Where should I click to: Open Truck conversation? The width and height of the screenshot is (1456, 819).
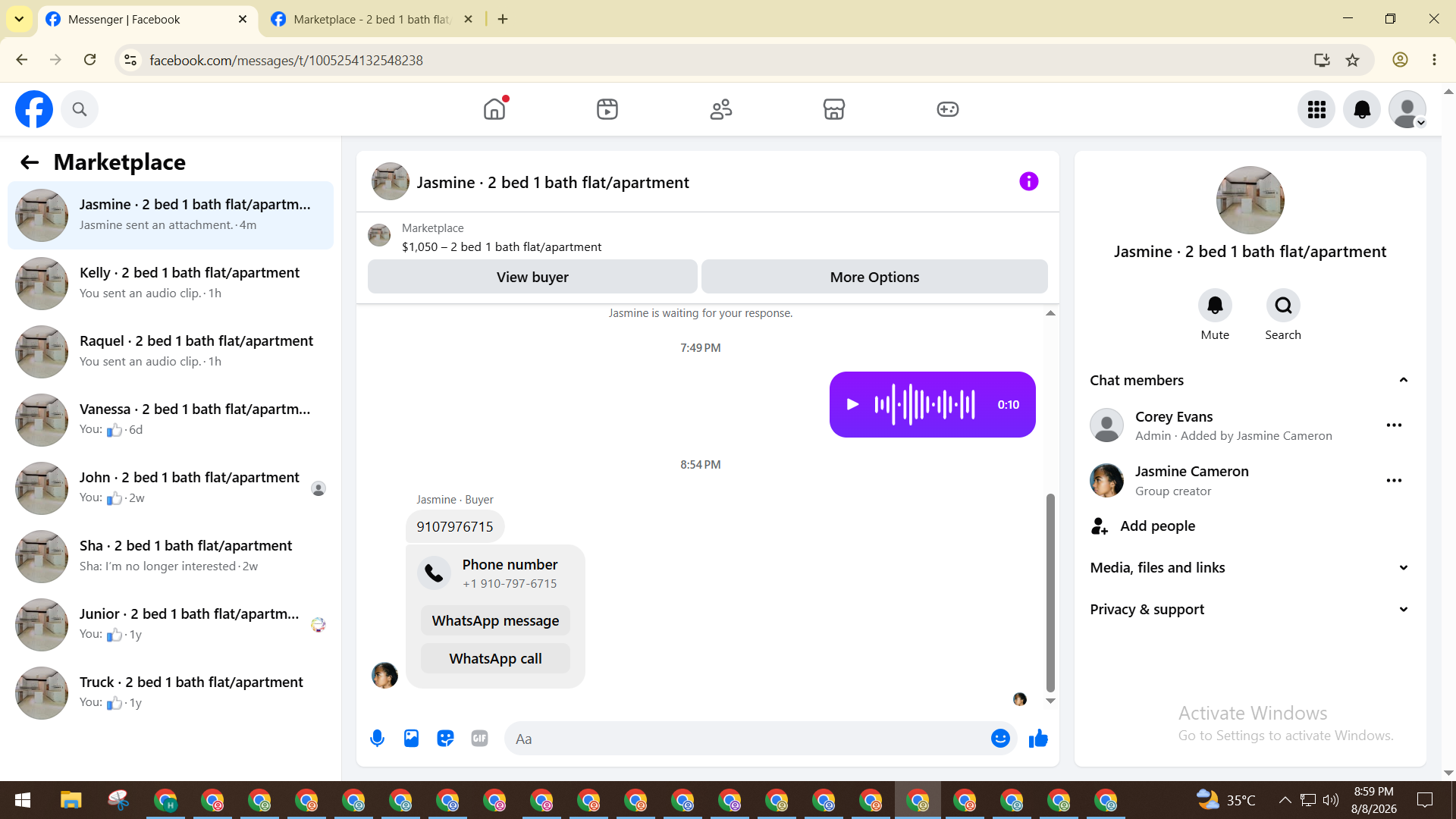tap(171, 693)
